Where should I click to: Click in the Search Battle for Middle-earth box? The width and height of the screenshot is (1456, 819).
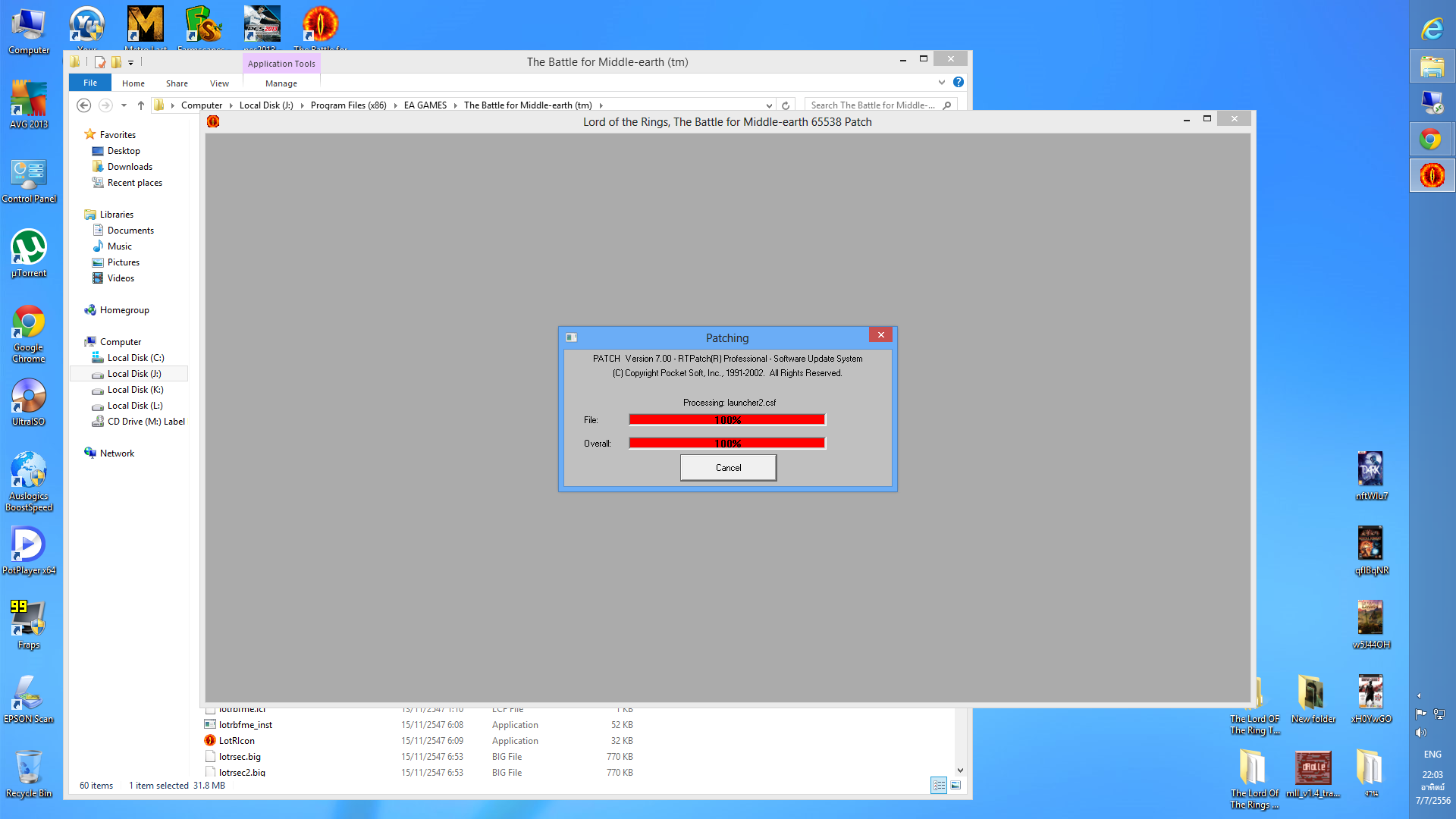[872, 105]
